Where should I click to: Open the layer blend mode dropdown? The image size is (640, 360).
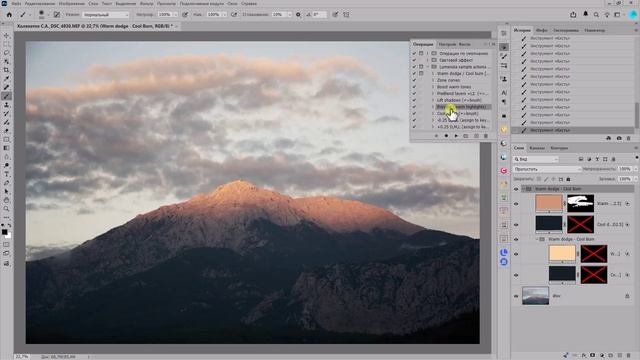(x=547, y=169)
